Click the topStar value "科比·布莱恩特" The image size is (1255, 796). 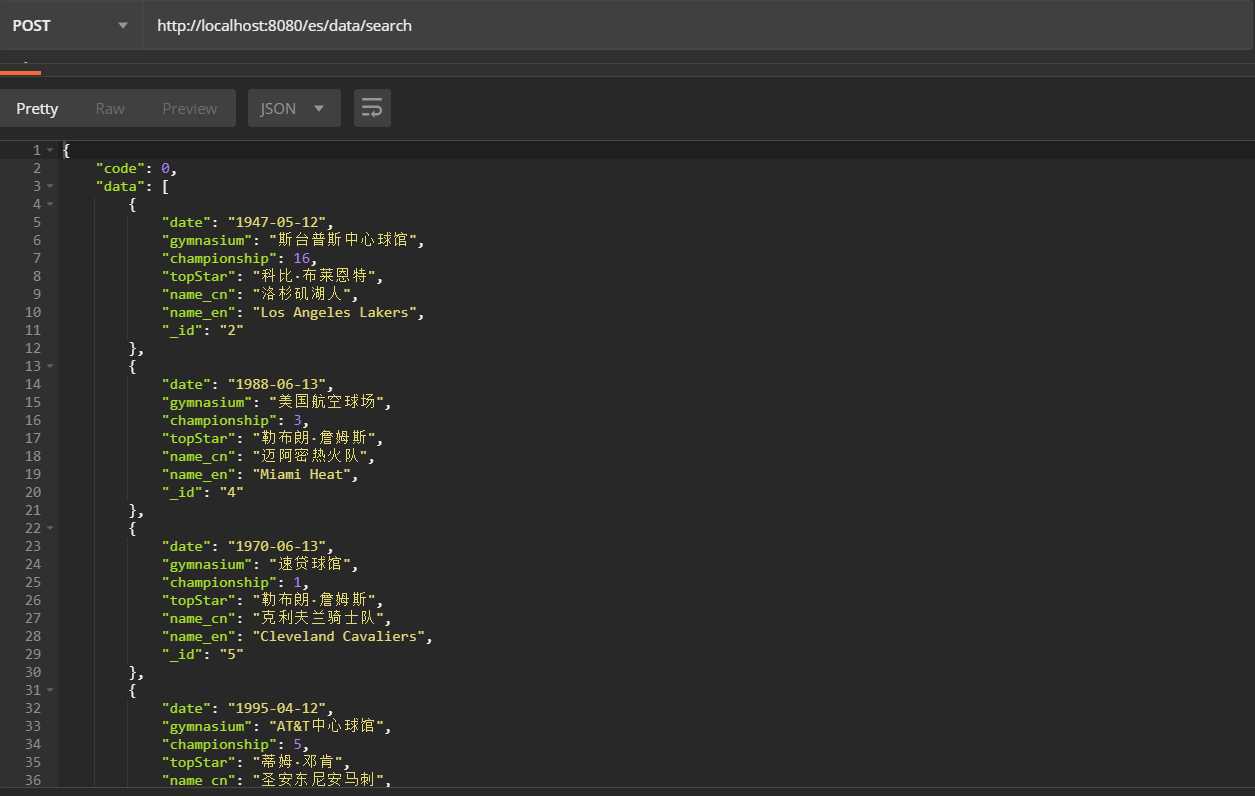coord(314,276)
